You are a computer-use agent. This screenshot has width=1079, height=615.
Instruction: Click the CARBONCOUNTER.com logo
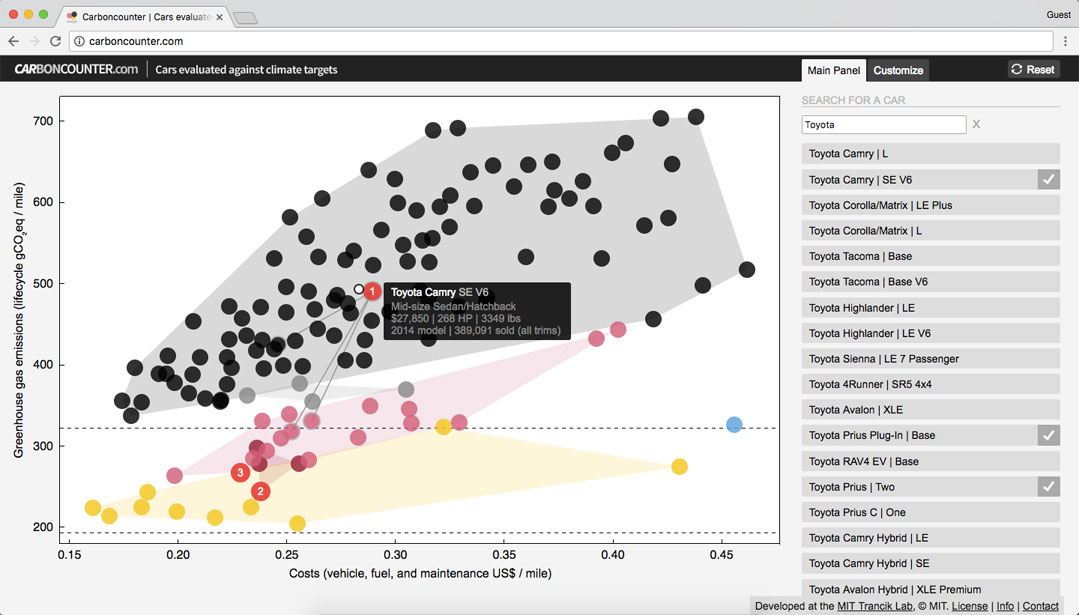point(76,69)
